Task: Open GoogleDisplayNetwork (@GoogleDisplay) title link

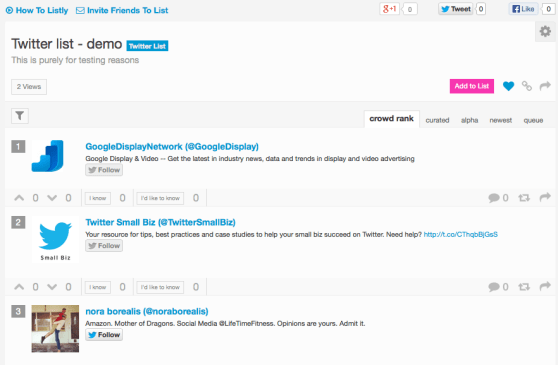Action: (x=172, y=147)
